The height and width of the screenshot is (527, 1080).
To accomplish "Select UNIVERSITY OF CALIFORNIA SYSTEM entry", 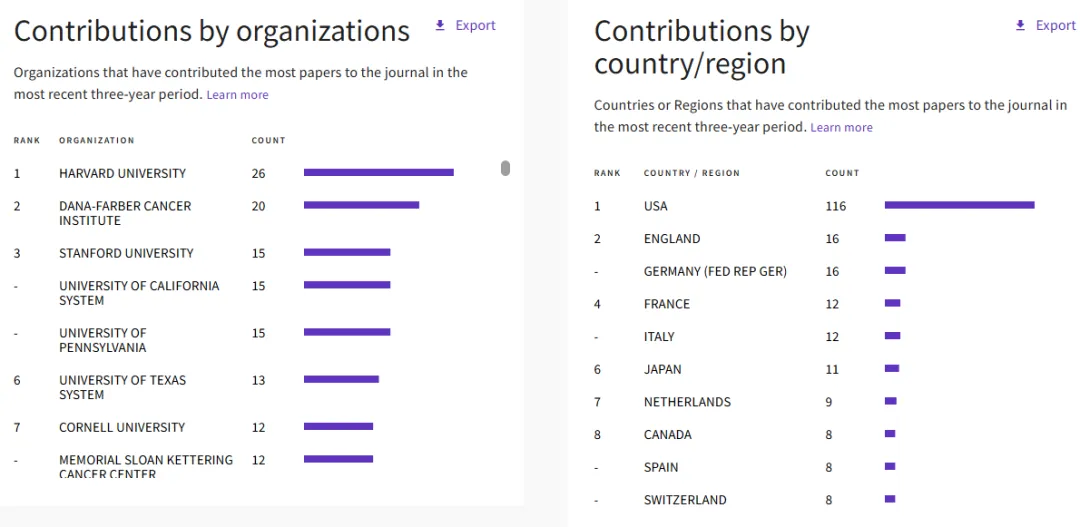I will 139,293.
